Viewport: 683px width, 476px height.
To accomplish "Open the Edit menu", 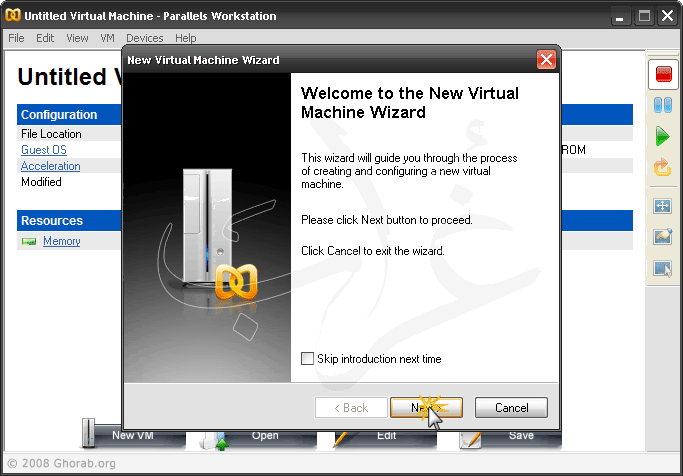I will click(x=45, y=38).
